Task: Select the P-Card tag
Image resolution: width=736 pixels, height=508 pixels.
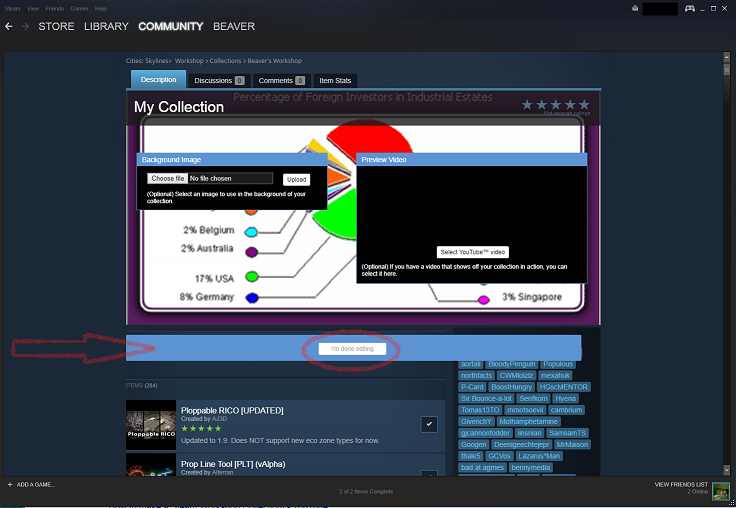Action: pos(472,387)
